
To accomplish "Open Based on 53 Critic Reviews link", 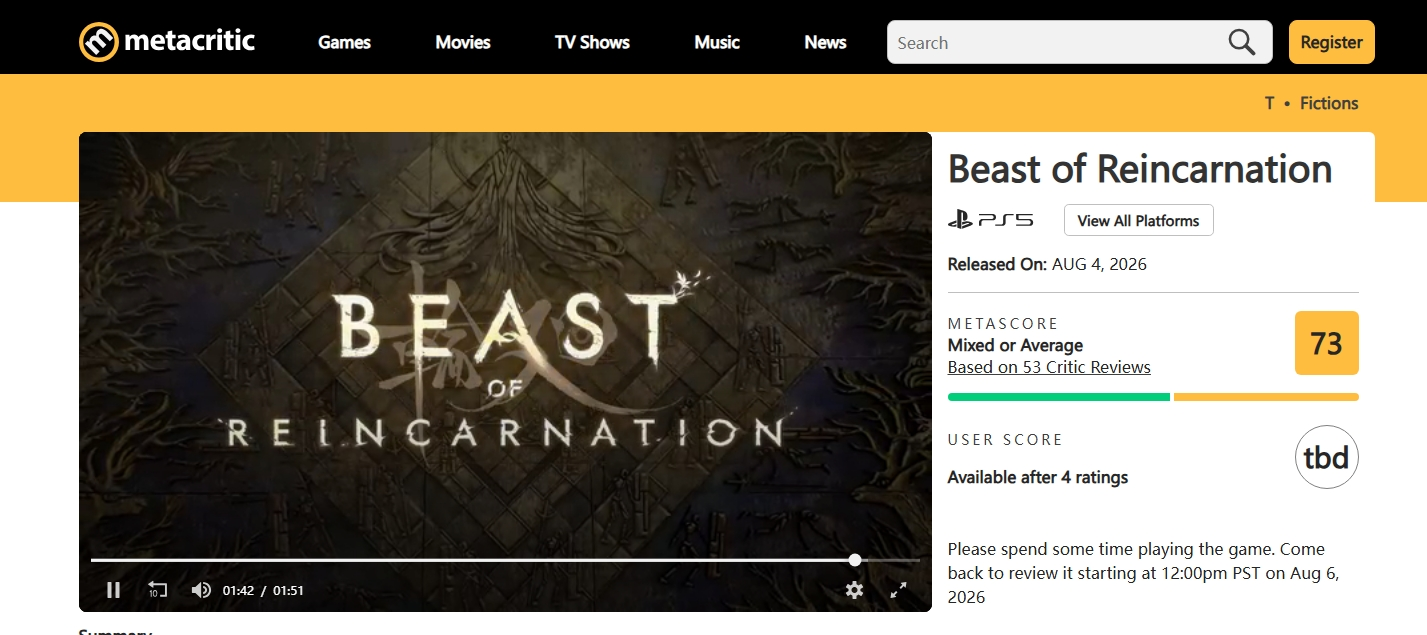I will pyautogui.click(x=1049, y=367).
